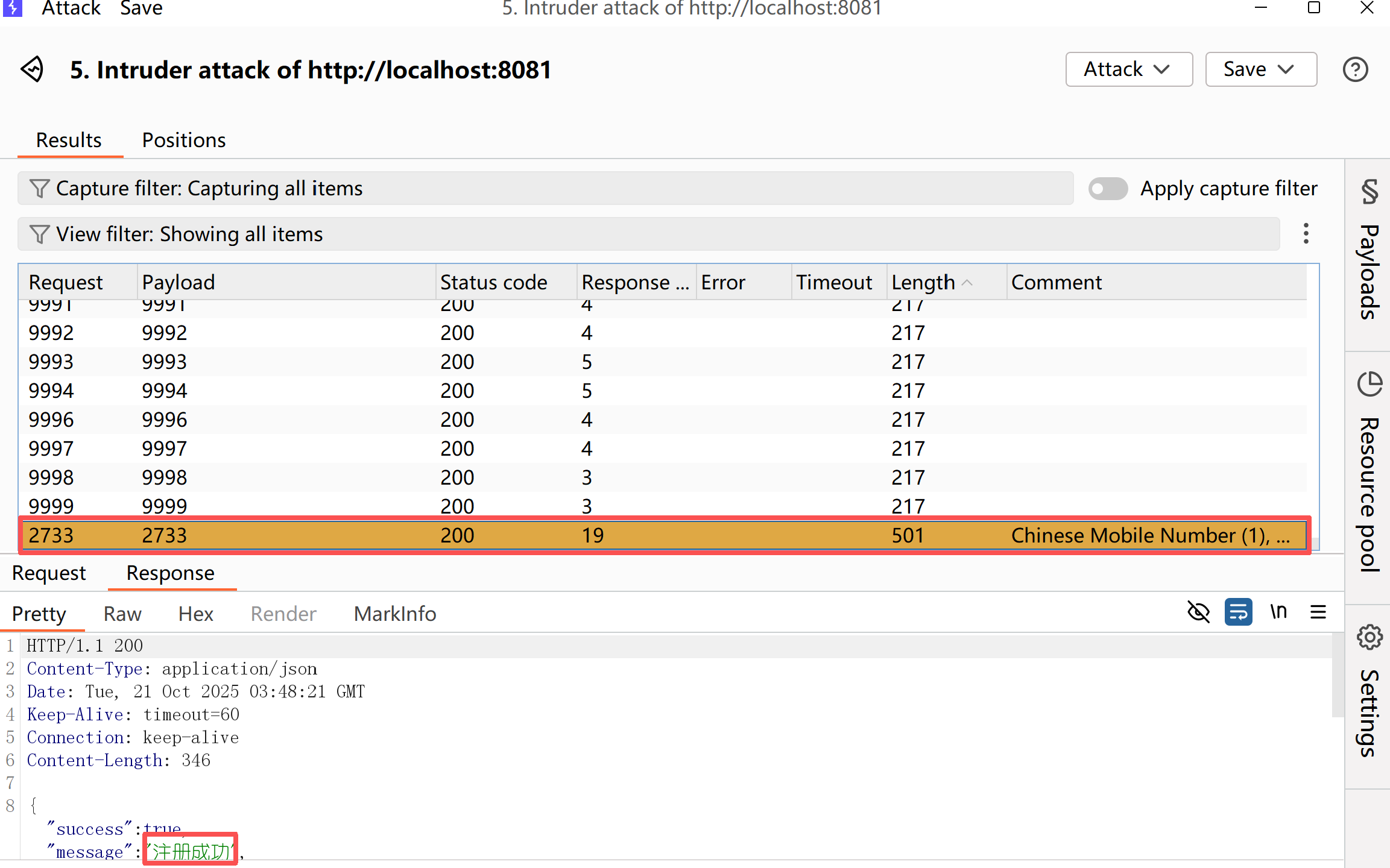The width and height of the screenshot is (1390, 868).
Task: Show non-printable \n characters button
Action: (x=1278, y=612)
